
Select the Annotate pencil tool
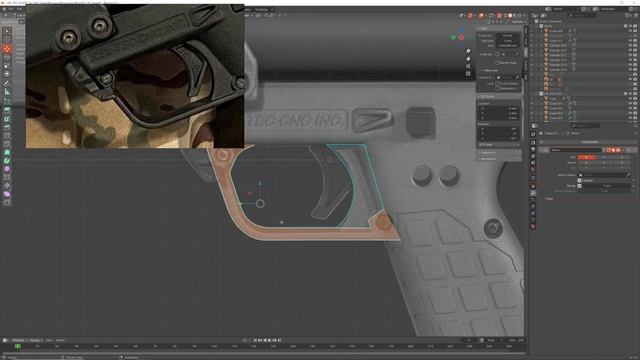coord(7,83)
